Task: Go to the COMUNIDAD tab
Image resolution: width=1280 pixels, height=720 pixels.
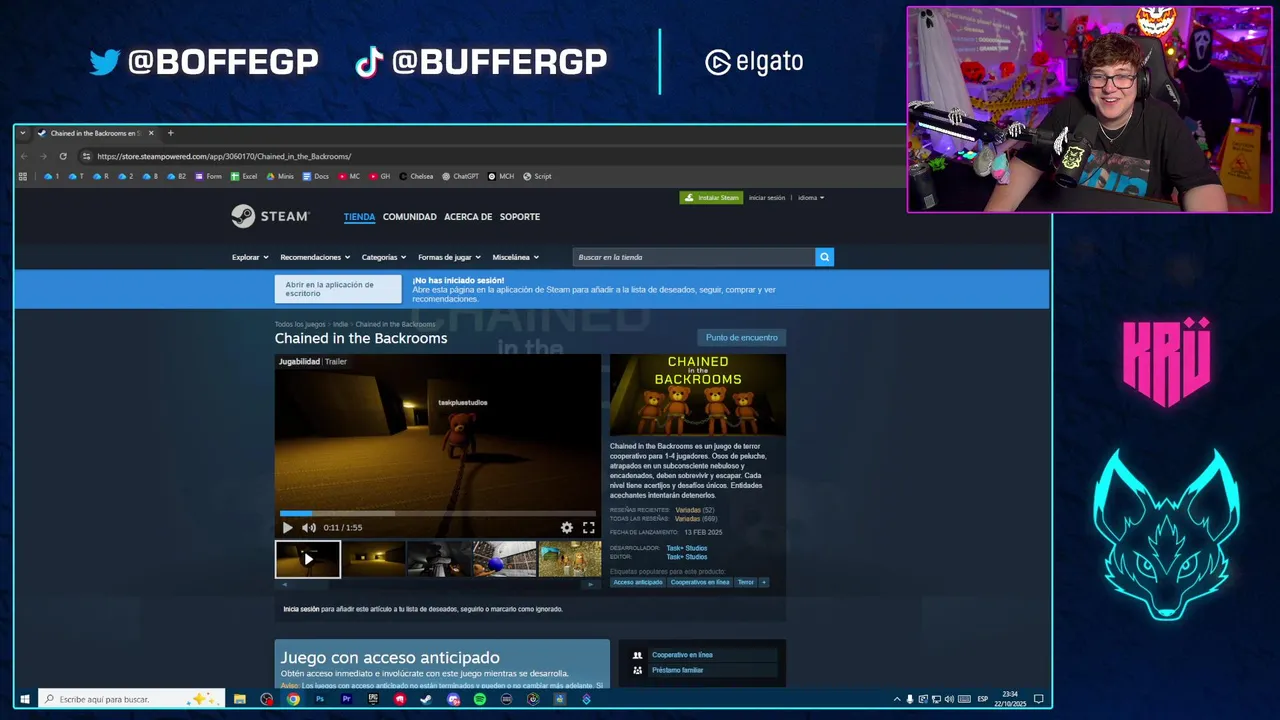Action: coord(410,216)
